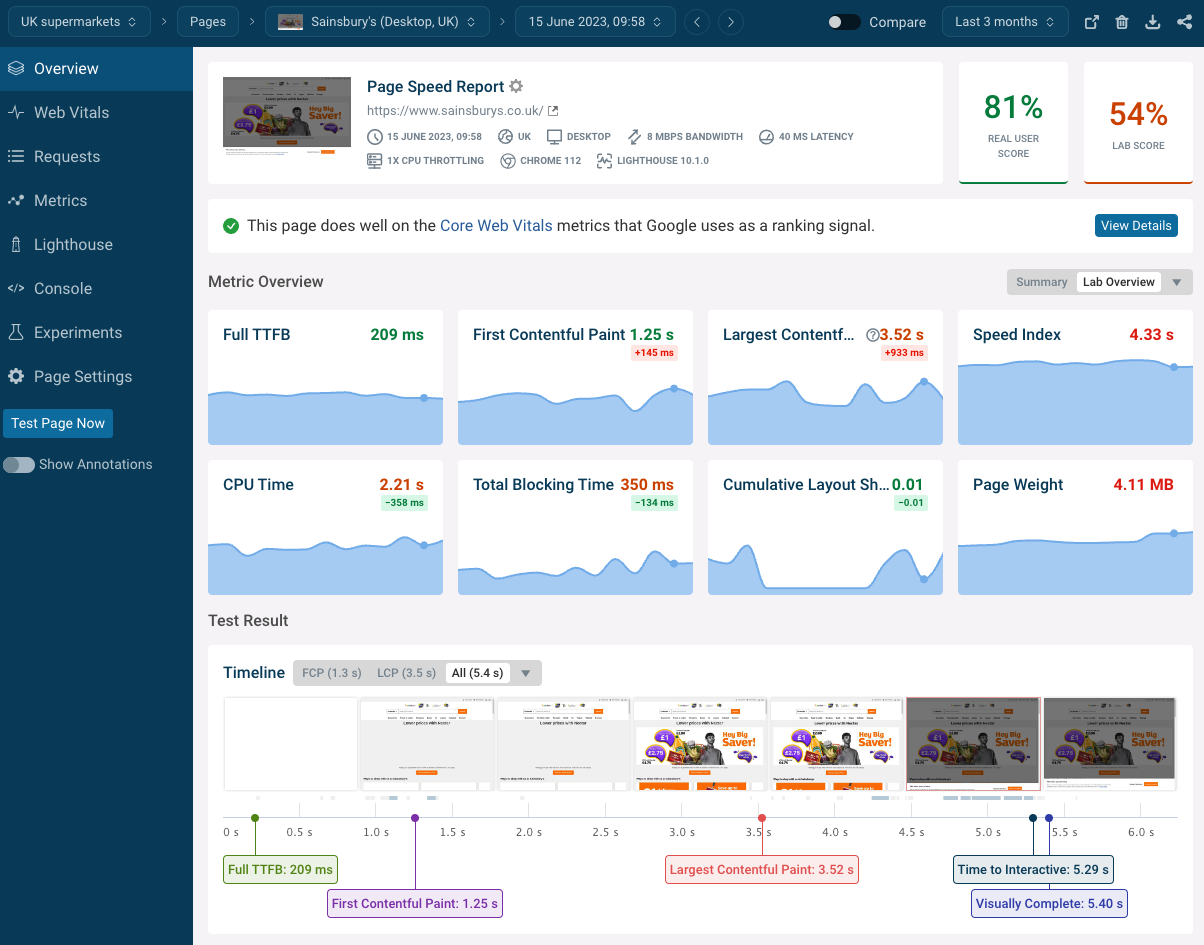Open the Requests section

click(x=96, y=156)
